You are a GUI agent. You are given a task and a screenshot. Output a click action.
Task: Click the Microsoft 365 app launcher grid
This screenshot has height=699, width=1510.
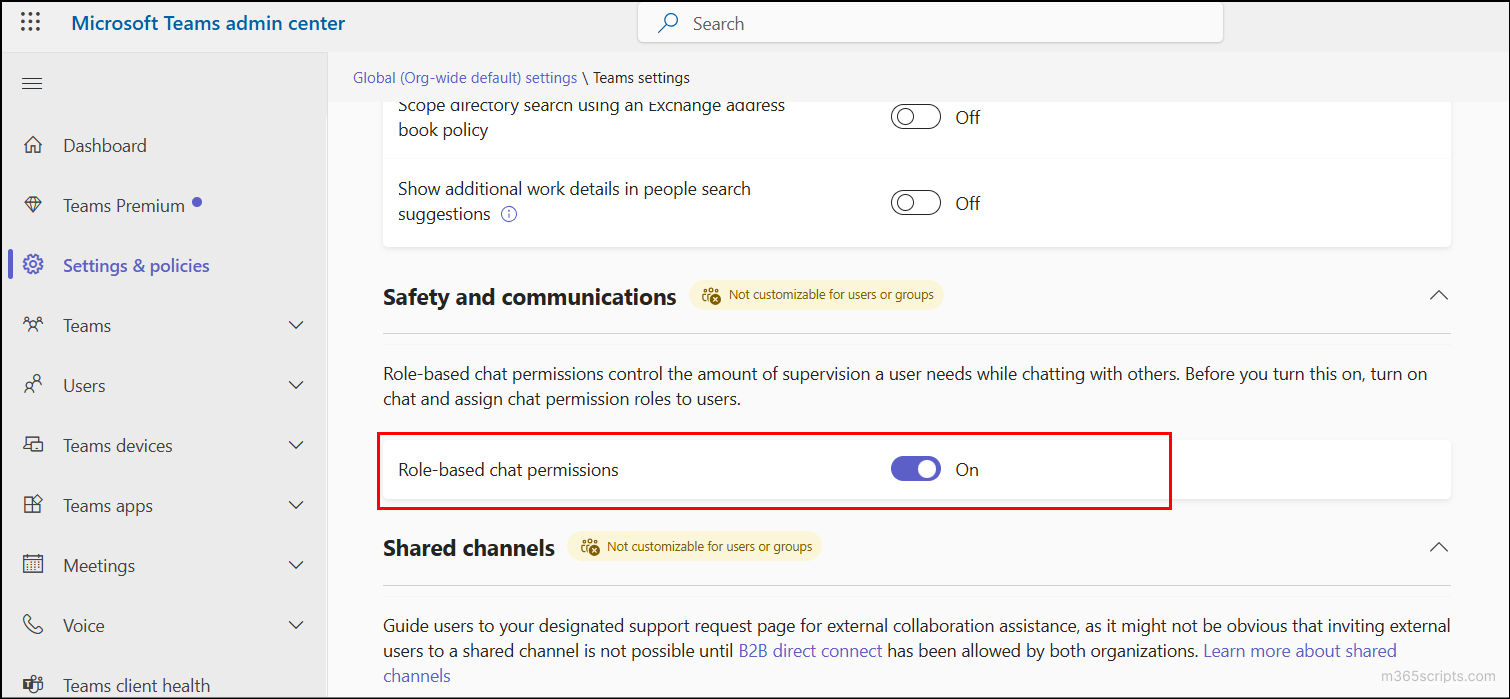click(x=30, y=22)
